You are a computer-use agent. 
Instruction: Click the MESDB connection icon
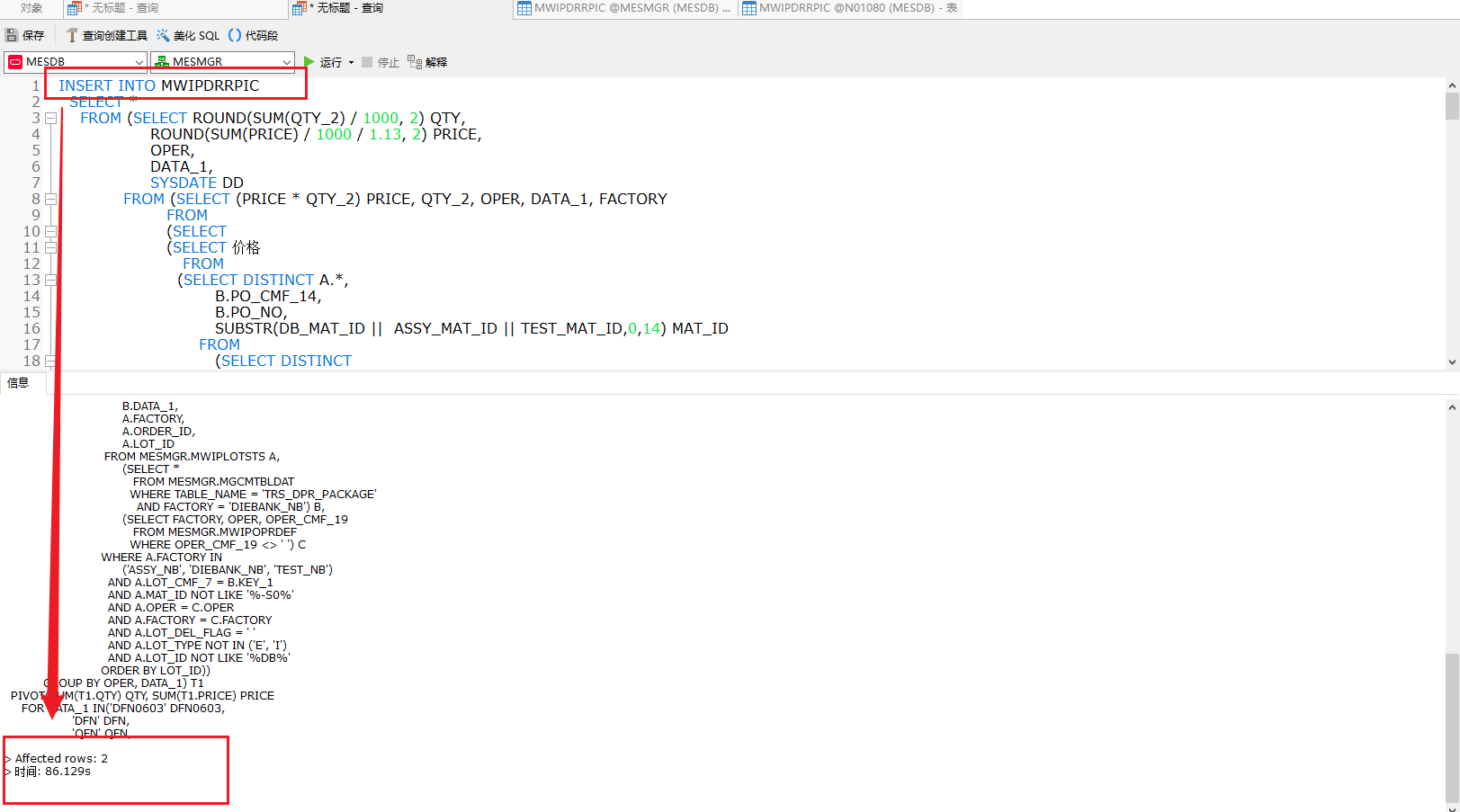[x=14, y=61]
